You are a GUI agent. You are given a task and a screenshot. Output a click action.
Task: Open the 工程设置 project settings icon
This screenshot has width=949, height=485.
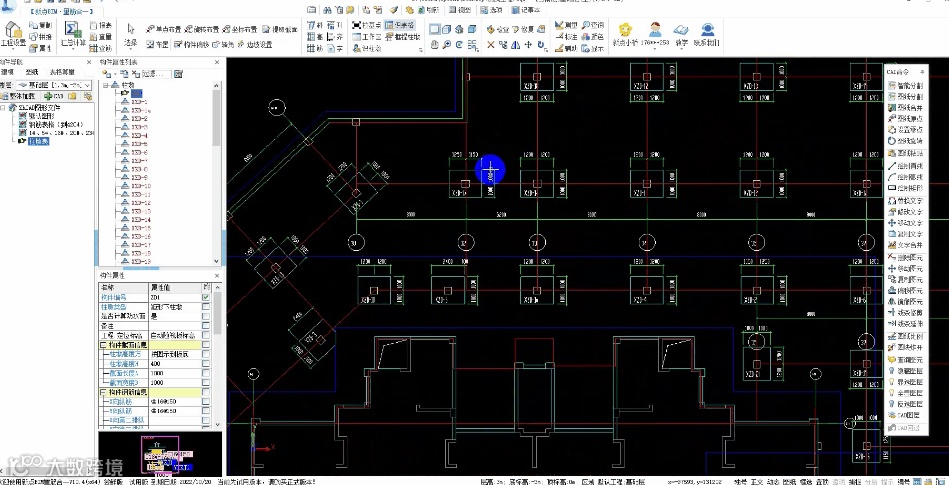pyautogui.click(x=14, y=30)
